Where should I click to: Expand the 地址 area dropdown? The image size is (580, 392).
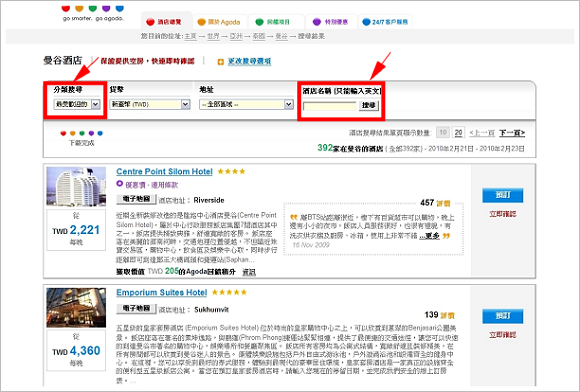246,105
